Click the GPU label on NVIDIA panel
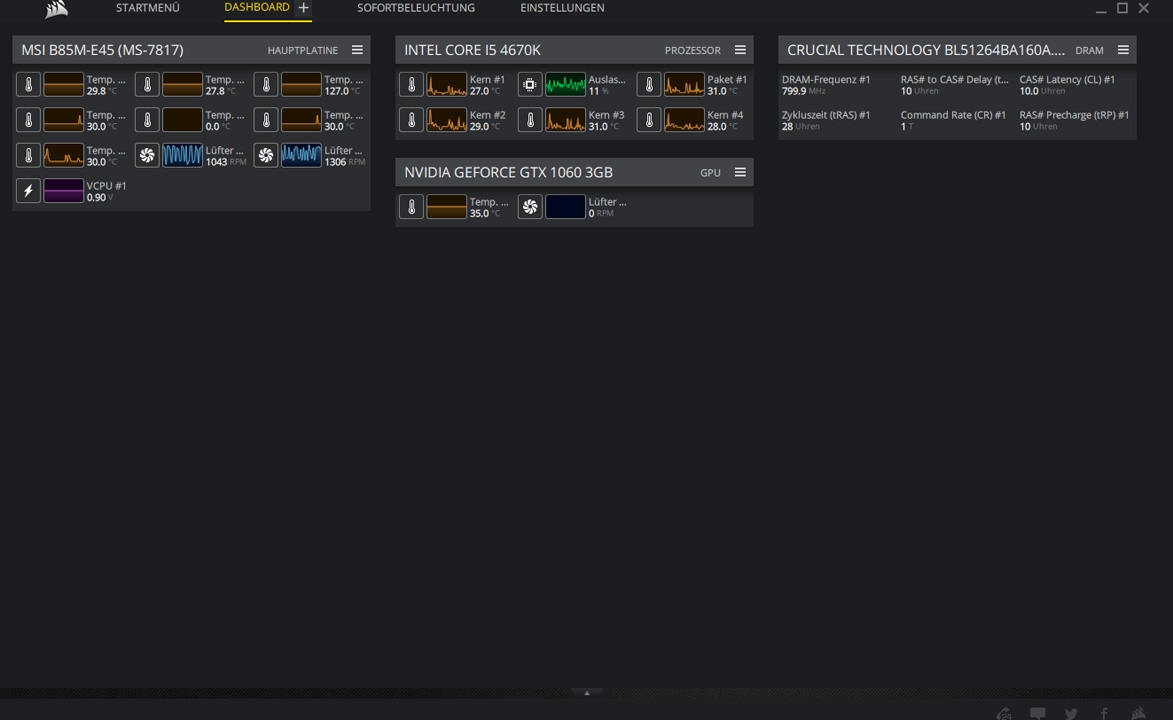1173x720 pixels. (711, 173)
